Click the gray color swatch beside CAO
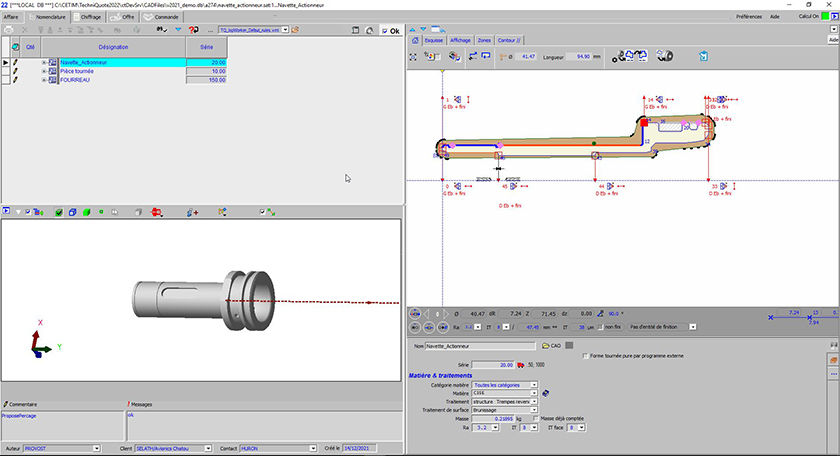The image size is (840, 456). tap(570, 346)
